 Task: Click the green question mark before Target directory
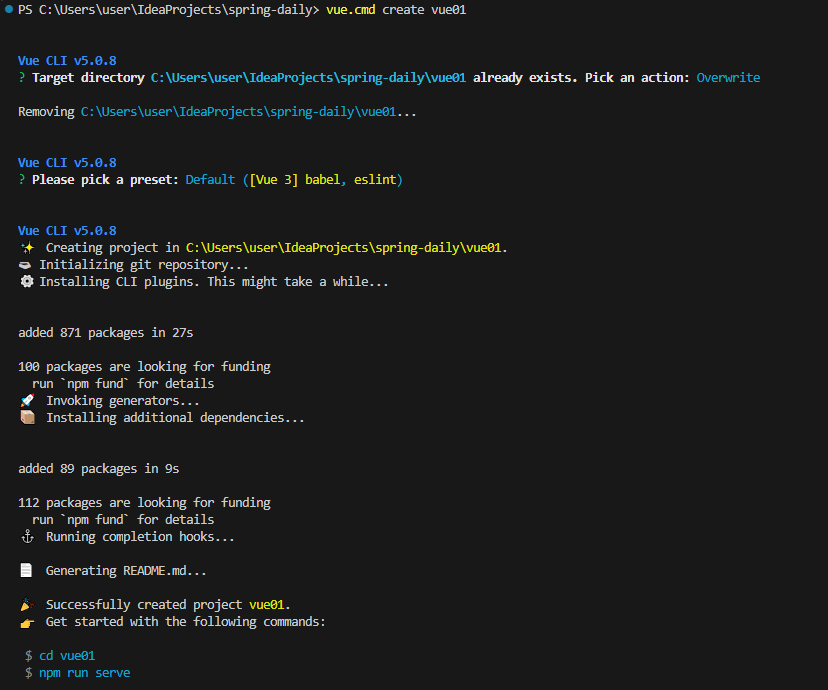pos(22,78)
